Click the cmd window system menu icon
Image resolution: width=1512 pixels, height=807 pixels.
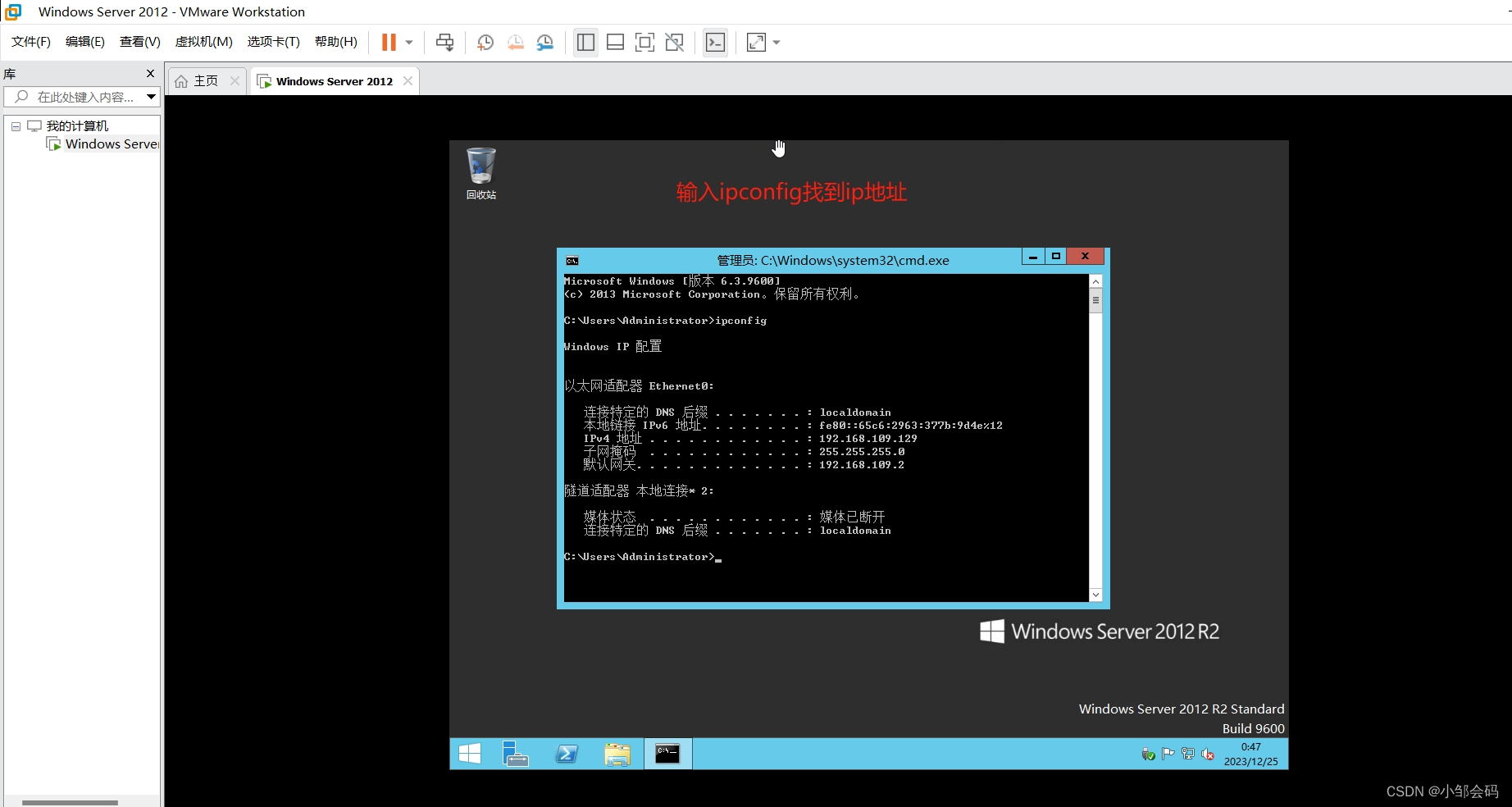point(572,261)
